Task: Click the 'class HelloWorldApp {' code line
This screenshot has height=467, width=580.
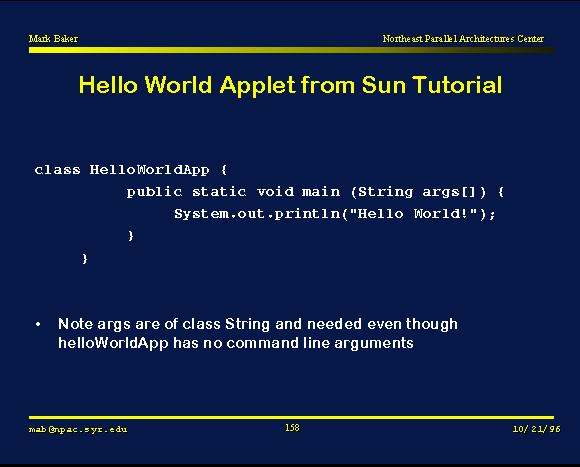Action: (131, 170)
